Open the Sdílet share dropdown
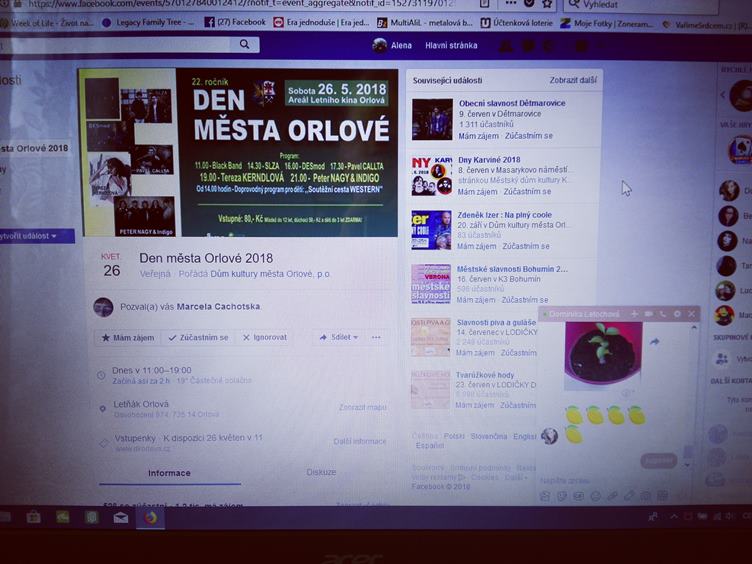Screen dimensions: 752x564 [x=339, y=337]
